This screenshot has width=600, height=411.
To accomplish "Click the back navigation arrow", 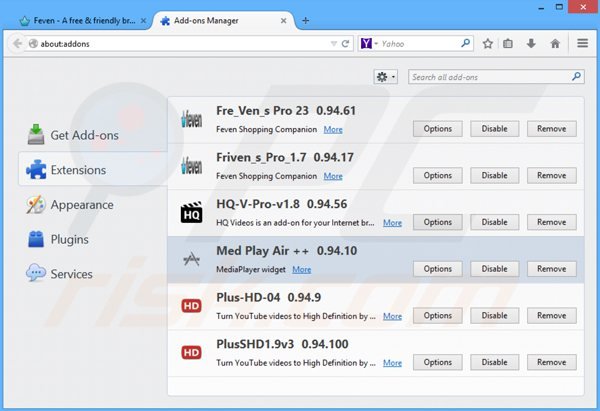I will pos(16,44).
